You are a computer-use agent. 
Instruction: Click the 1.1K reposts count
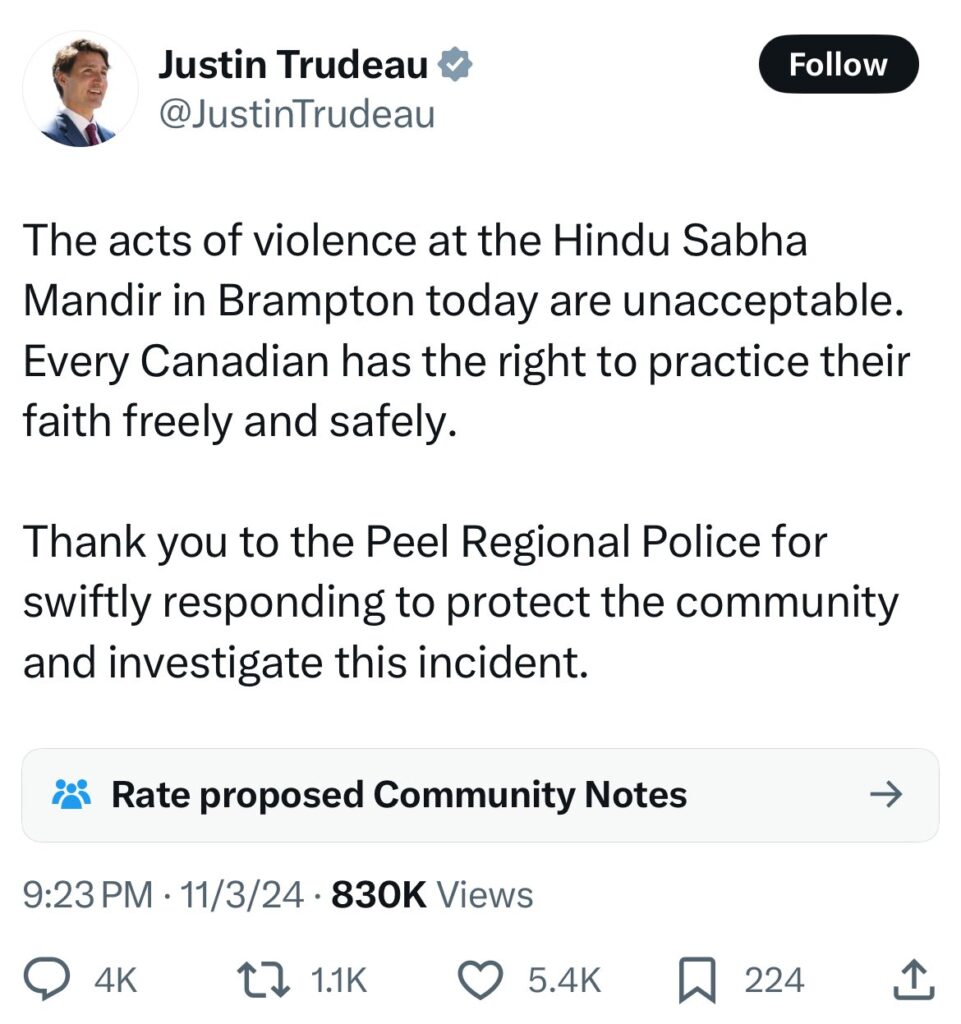coord(339,980)
